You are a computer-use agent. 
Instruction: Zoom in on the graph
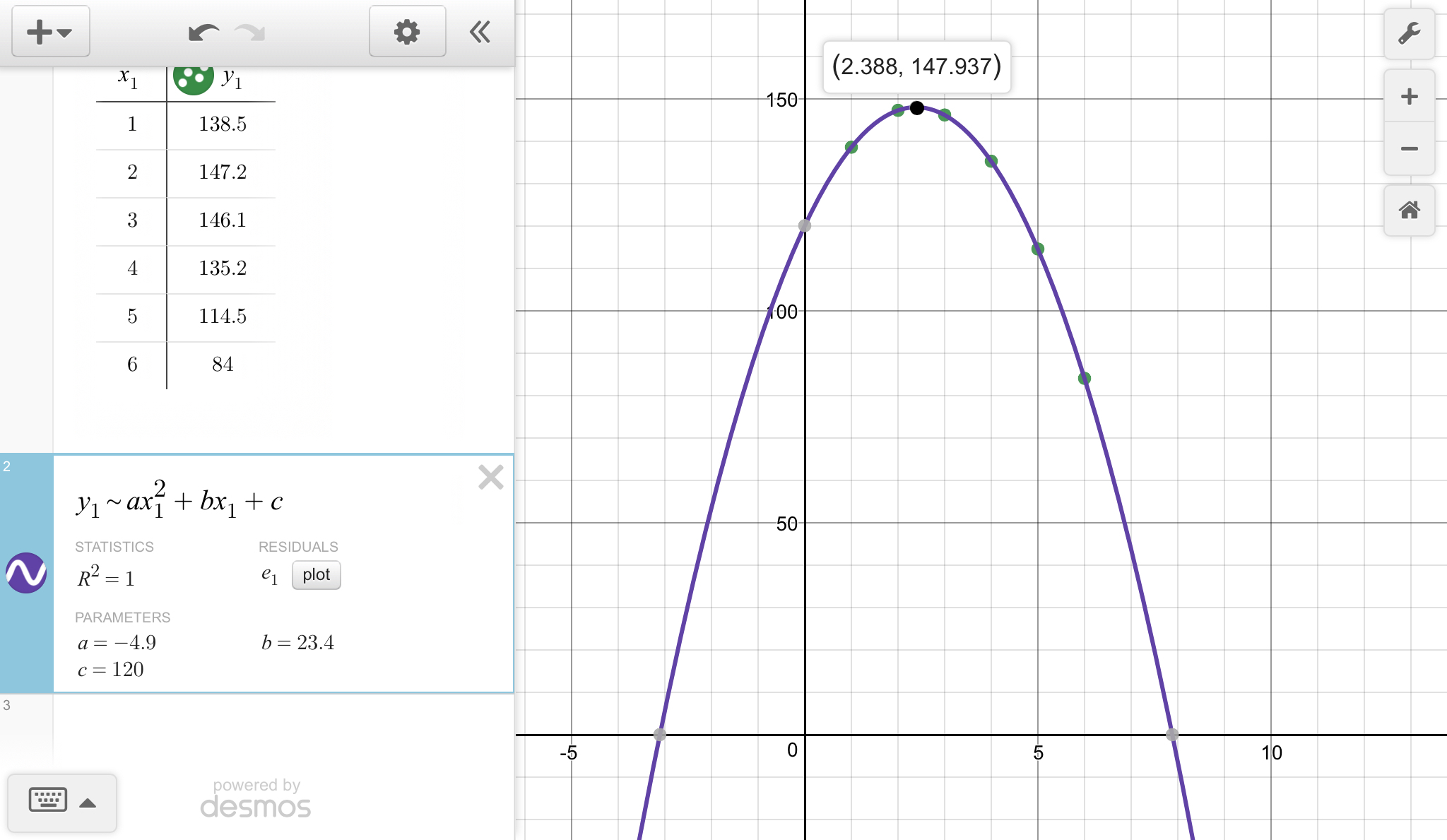pyautogui.click(x=1409, y=97)
